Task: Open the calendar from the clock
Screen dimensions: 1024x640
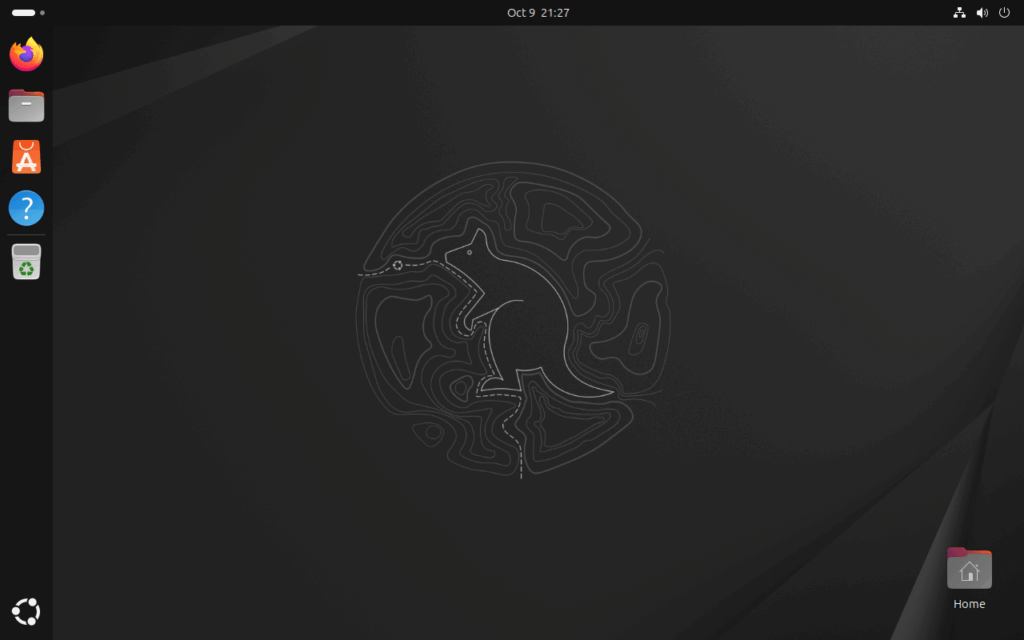Action: [538, 13]
